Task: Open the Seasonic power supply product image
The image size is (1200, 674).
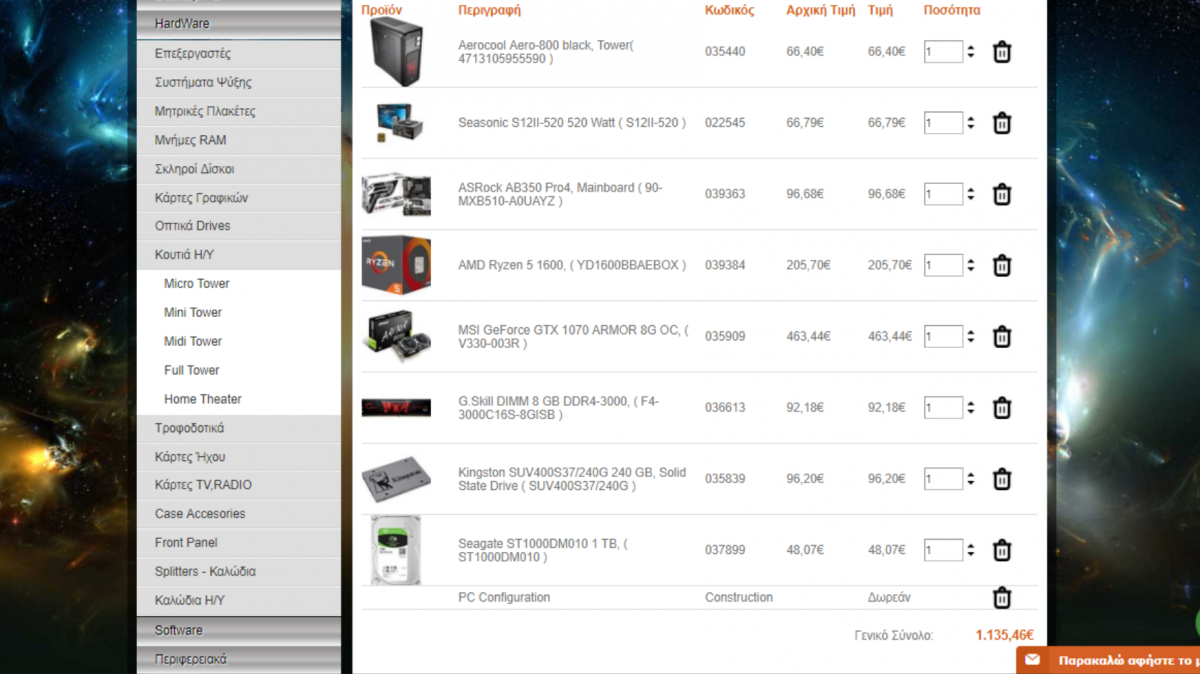Action: point(401,123)
